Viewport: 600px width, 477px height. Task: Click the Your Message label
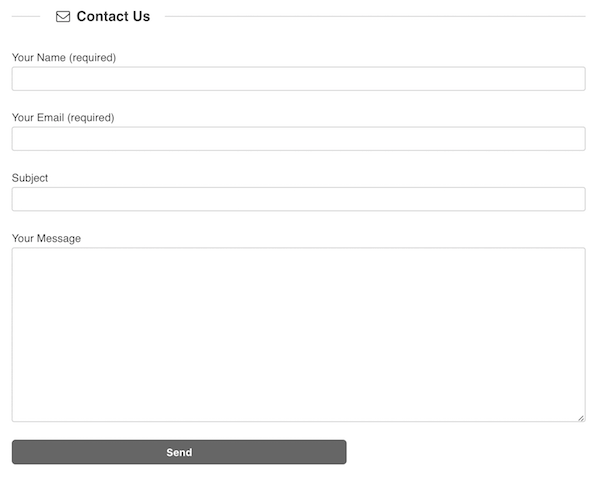[46, 238]
